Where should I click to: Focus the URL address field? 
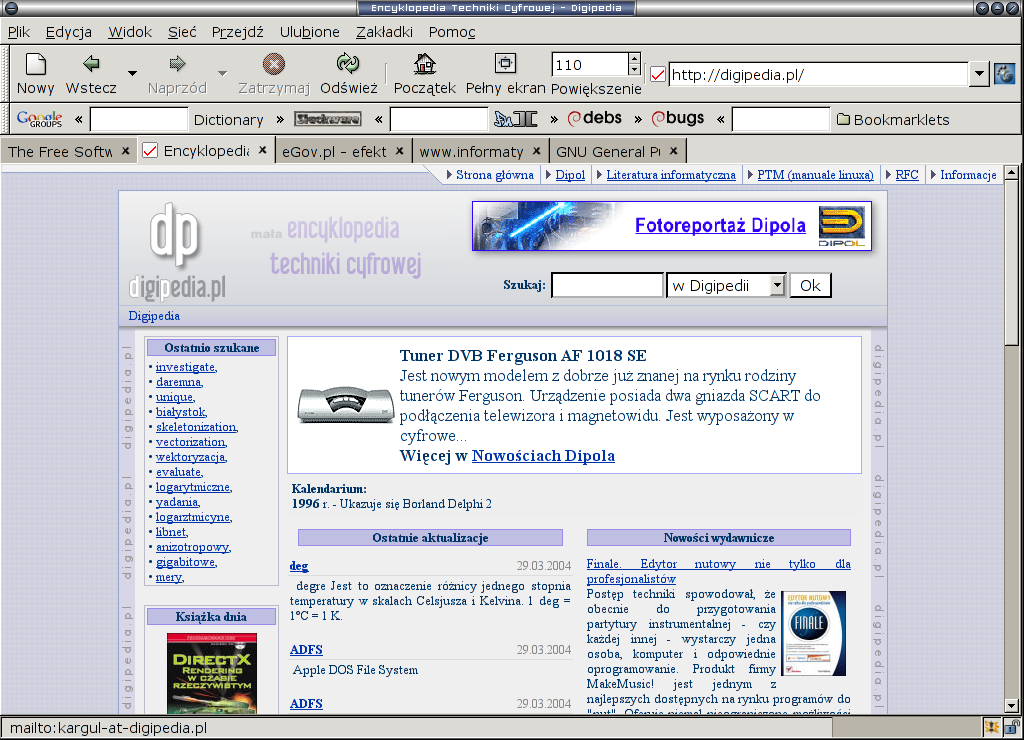pyautogui.click(x=818, y=74)
